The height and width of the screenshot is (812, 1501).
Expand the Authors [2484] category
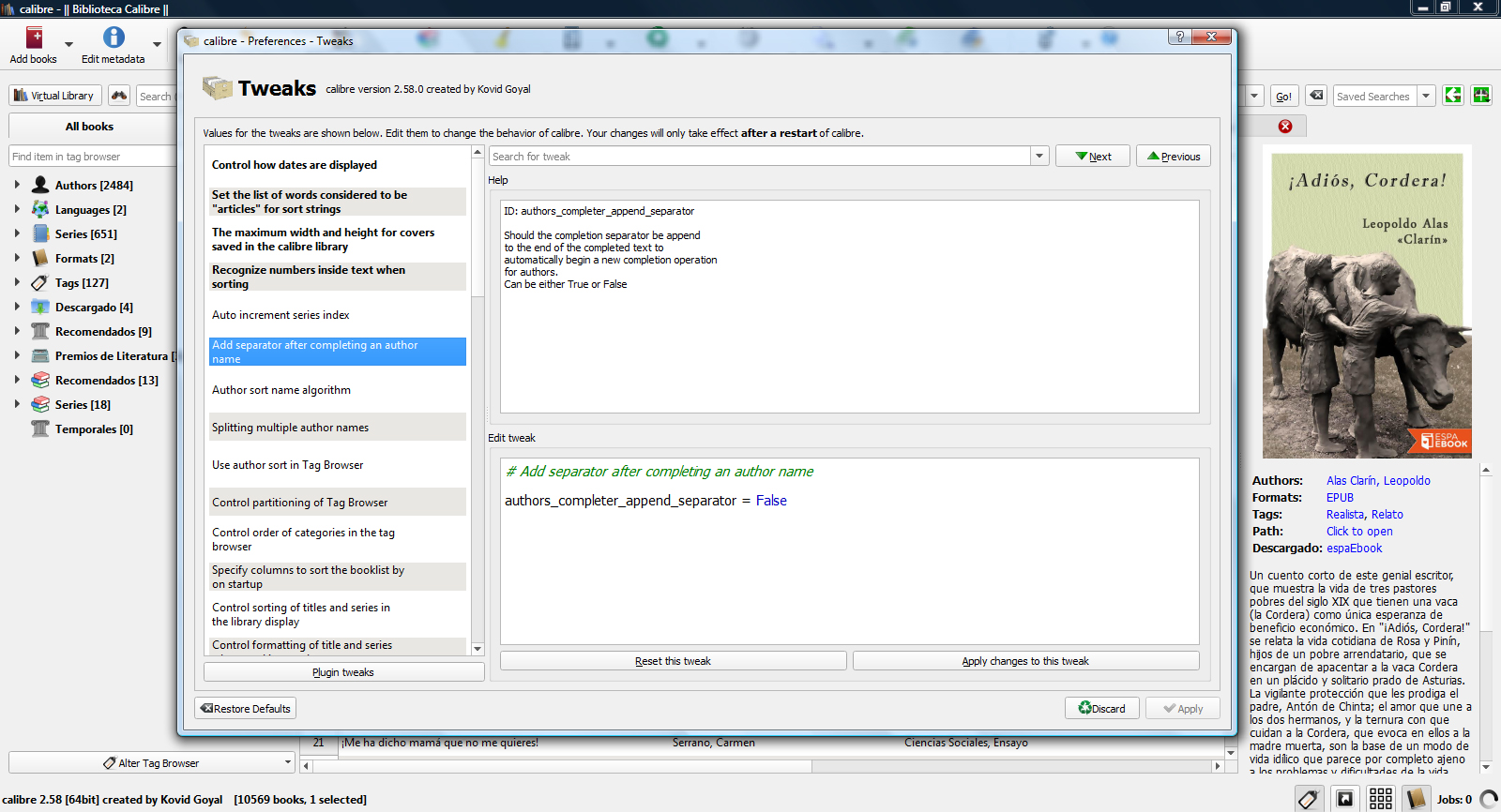click(17, 185)
